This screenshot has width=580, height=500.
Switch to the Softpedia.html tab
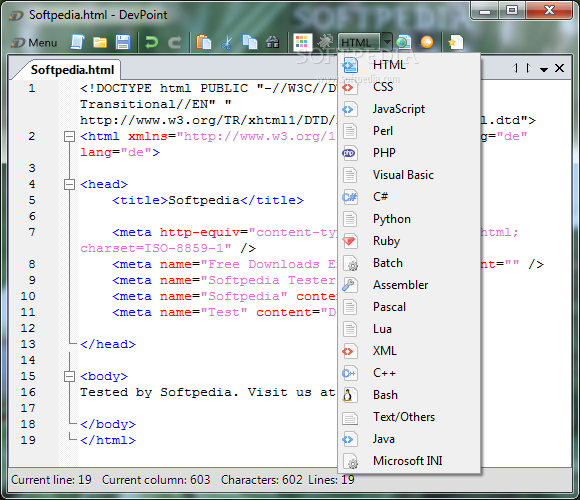[x=72, y=70]
